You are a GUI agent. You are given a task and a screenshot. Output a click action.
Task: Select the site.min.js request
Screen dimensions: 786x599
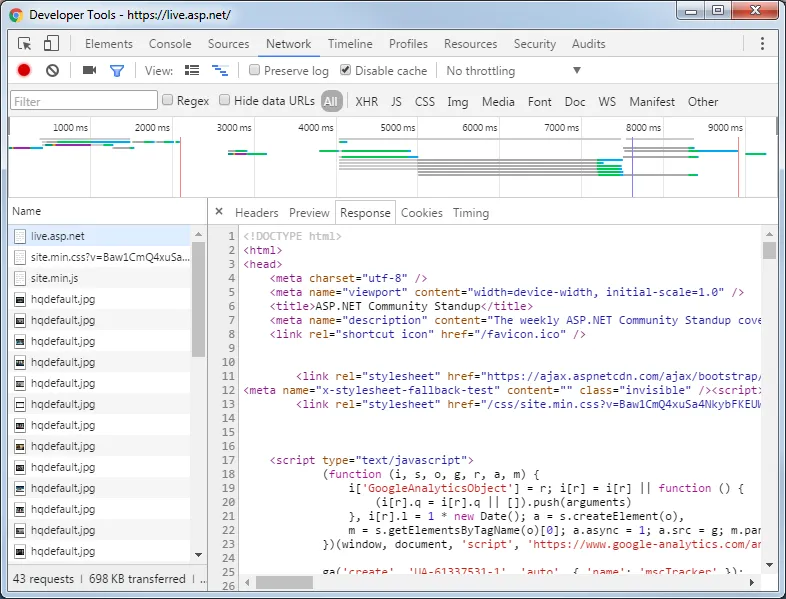pyautogui.click(x=54, y=278)
